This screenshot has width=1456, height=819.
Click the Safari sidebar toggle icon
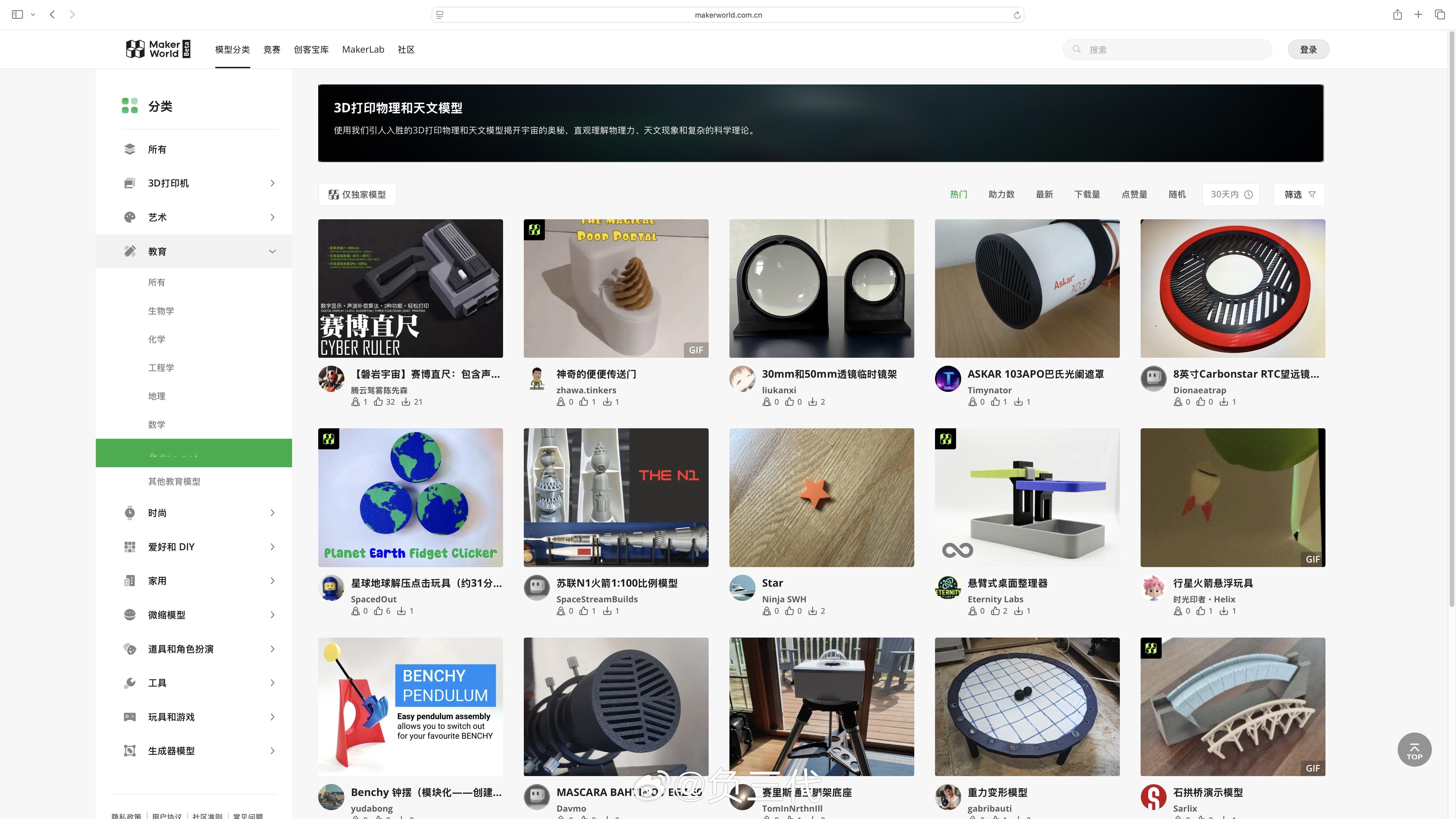(18, 15)
